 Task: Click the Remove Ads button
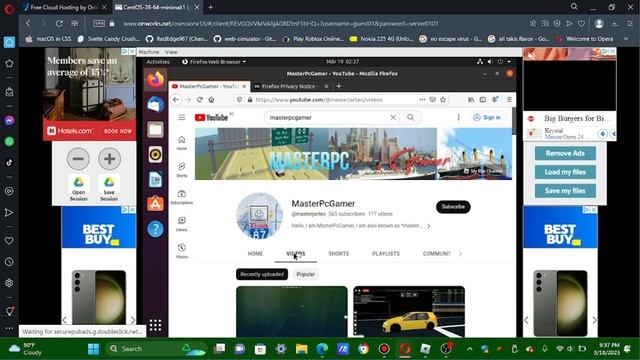tap(565, 153)
